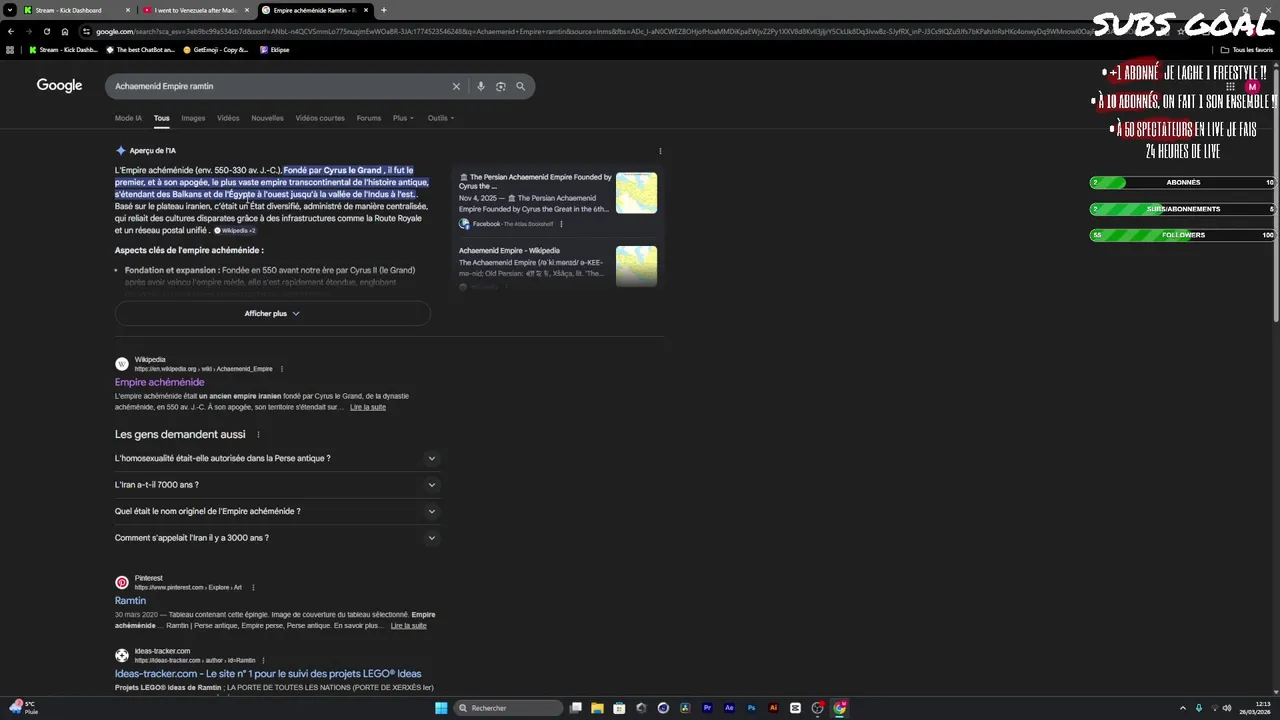View site information icon in address bar

(87, 31)
